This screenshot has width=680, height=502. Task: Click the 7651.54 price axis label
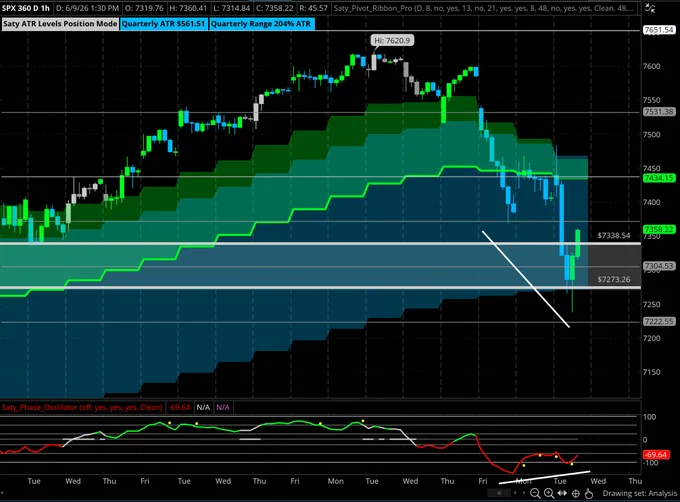[x=659, y=30]
